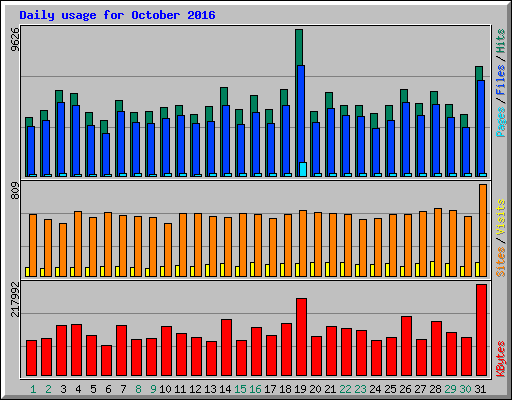Click the blue files bar for day 31
Viewport: 512px width, 400px height.
pyautogui.click(x=481, y=127)
